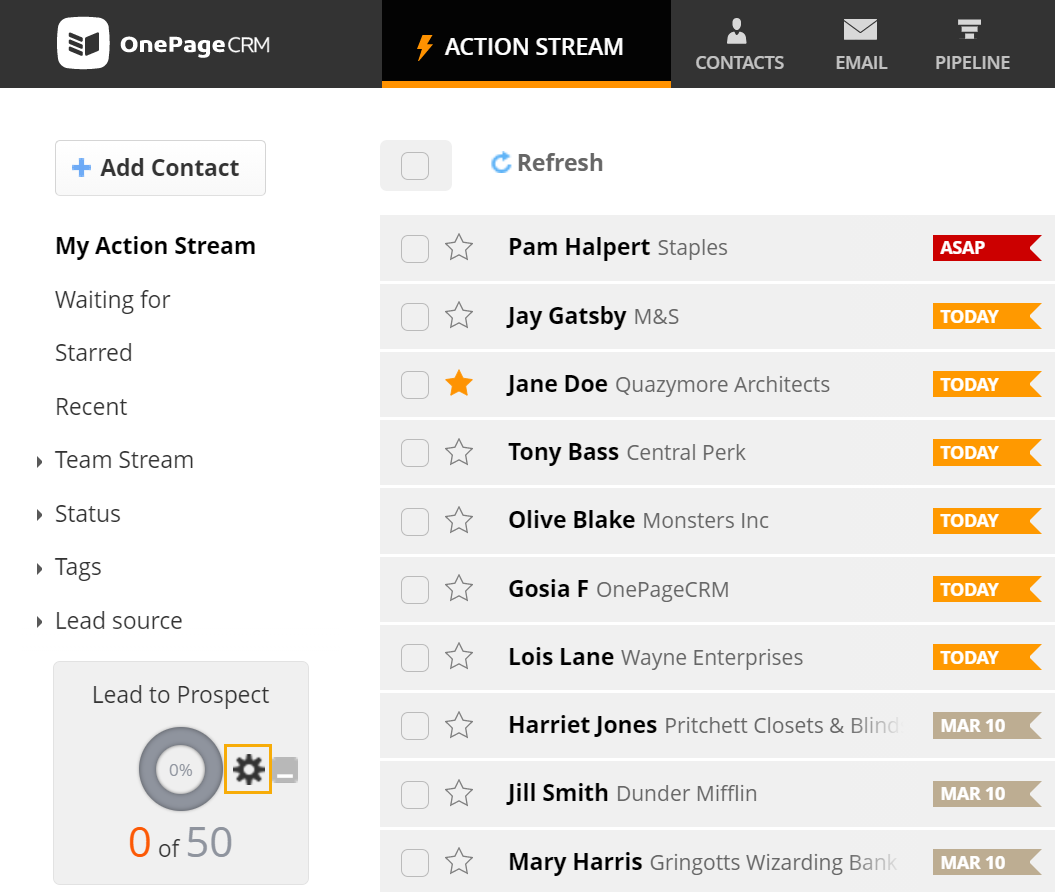Screen dimensions: 1055x892
Task: Check the Harriet Jones row checkbox
Action: point(415,726)
